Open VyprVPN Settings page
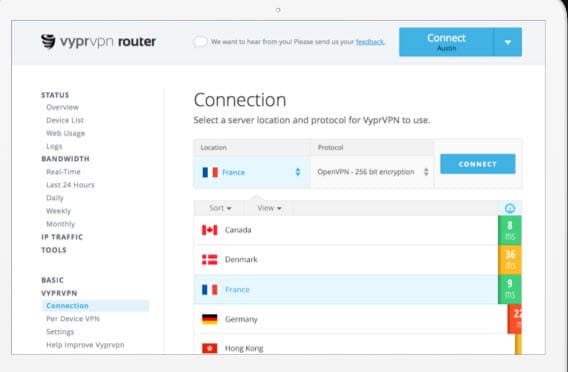 point(60,332)
